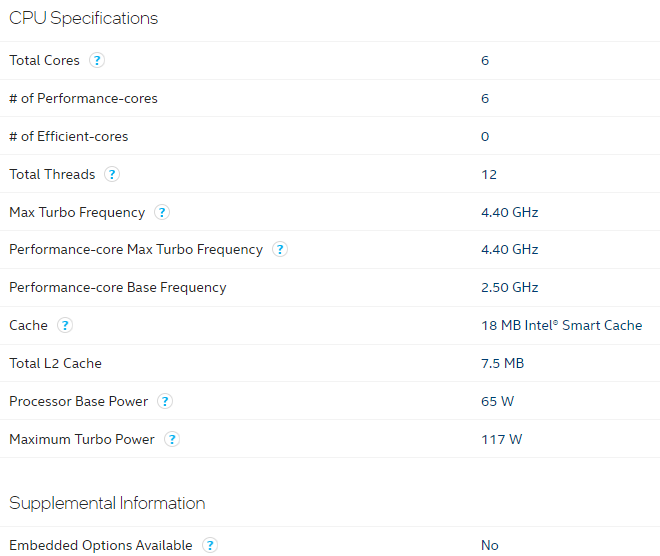The height and width of the screenshot is (556, 660).
Task: Click the Total L2 Cache label
Action: [x=55, y=363]
